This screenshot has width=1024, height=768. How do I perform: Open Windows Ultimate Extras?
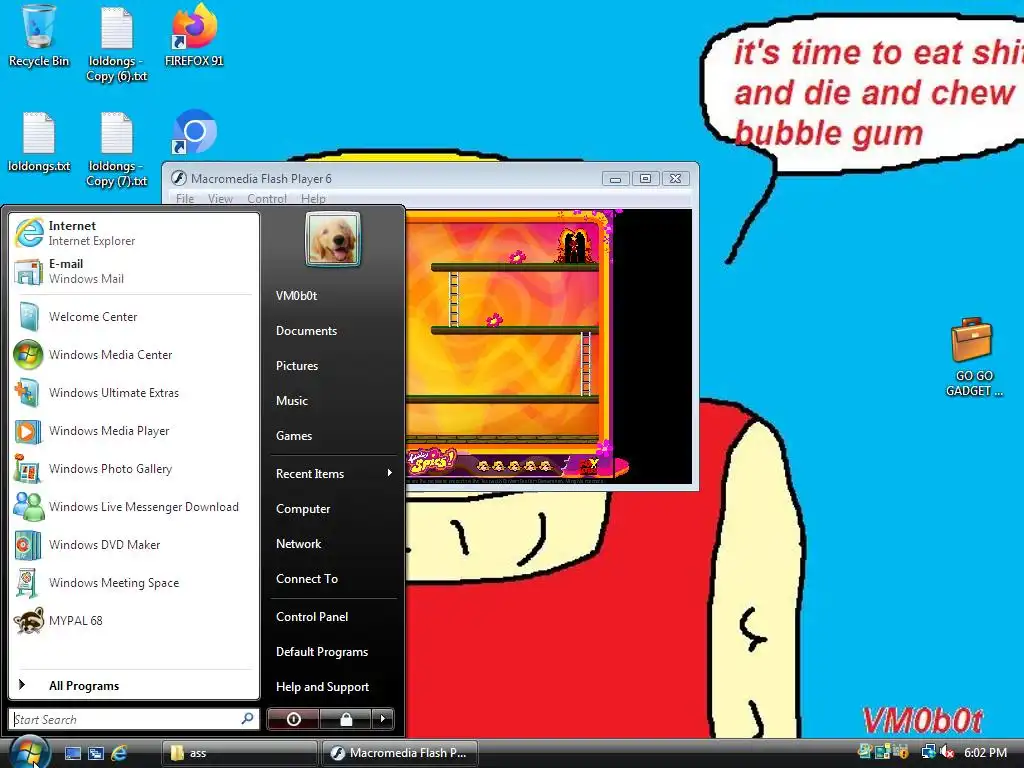[134, 392]
